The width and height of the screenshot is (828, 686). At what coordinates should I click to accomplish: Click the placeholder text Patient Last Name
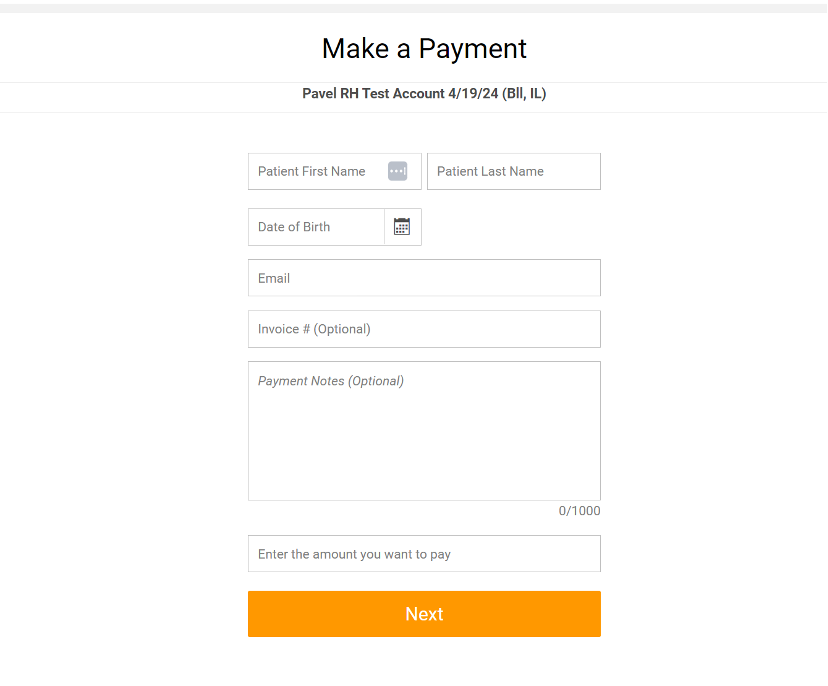point(490,171)
